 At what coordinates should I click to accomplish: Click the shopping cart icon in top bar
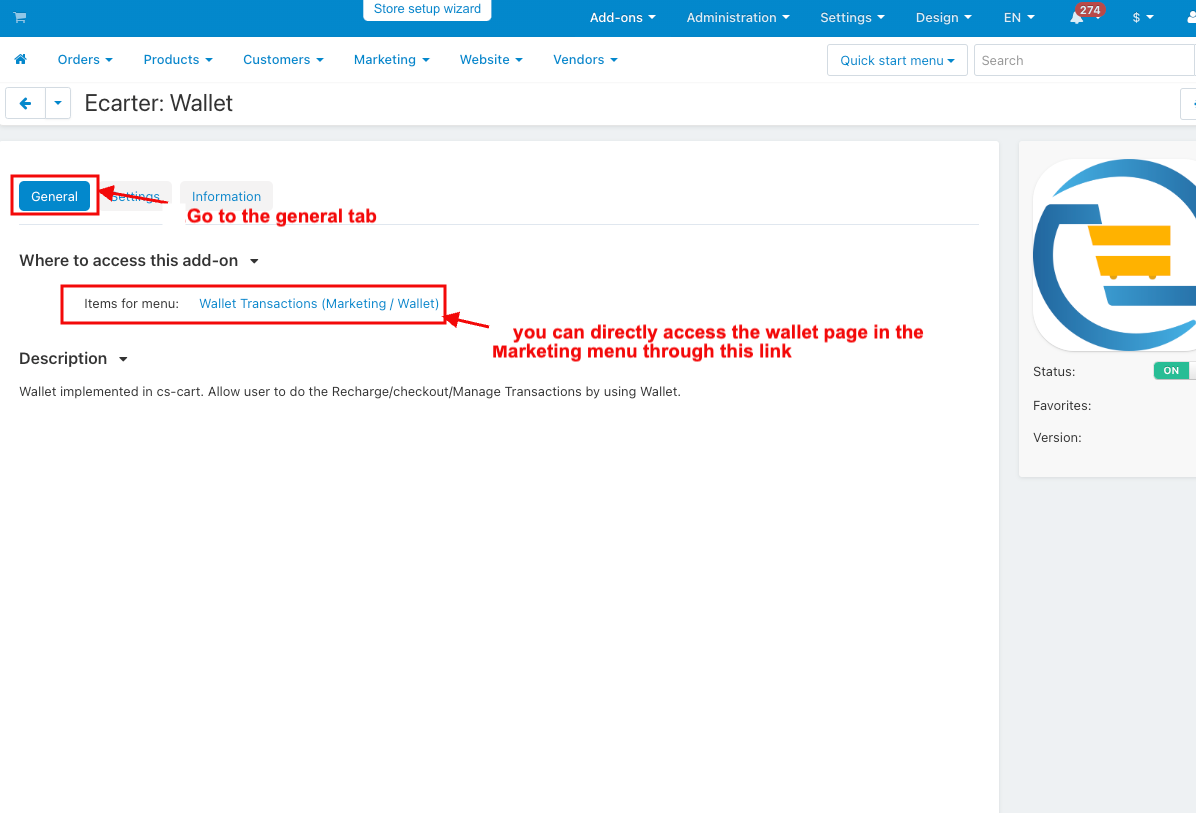point(20,18)
